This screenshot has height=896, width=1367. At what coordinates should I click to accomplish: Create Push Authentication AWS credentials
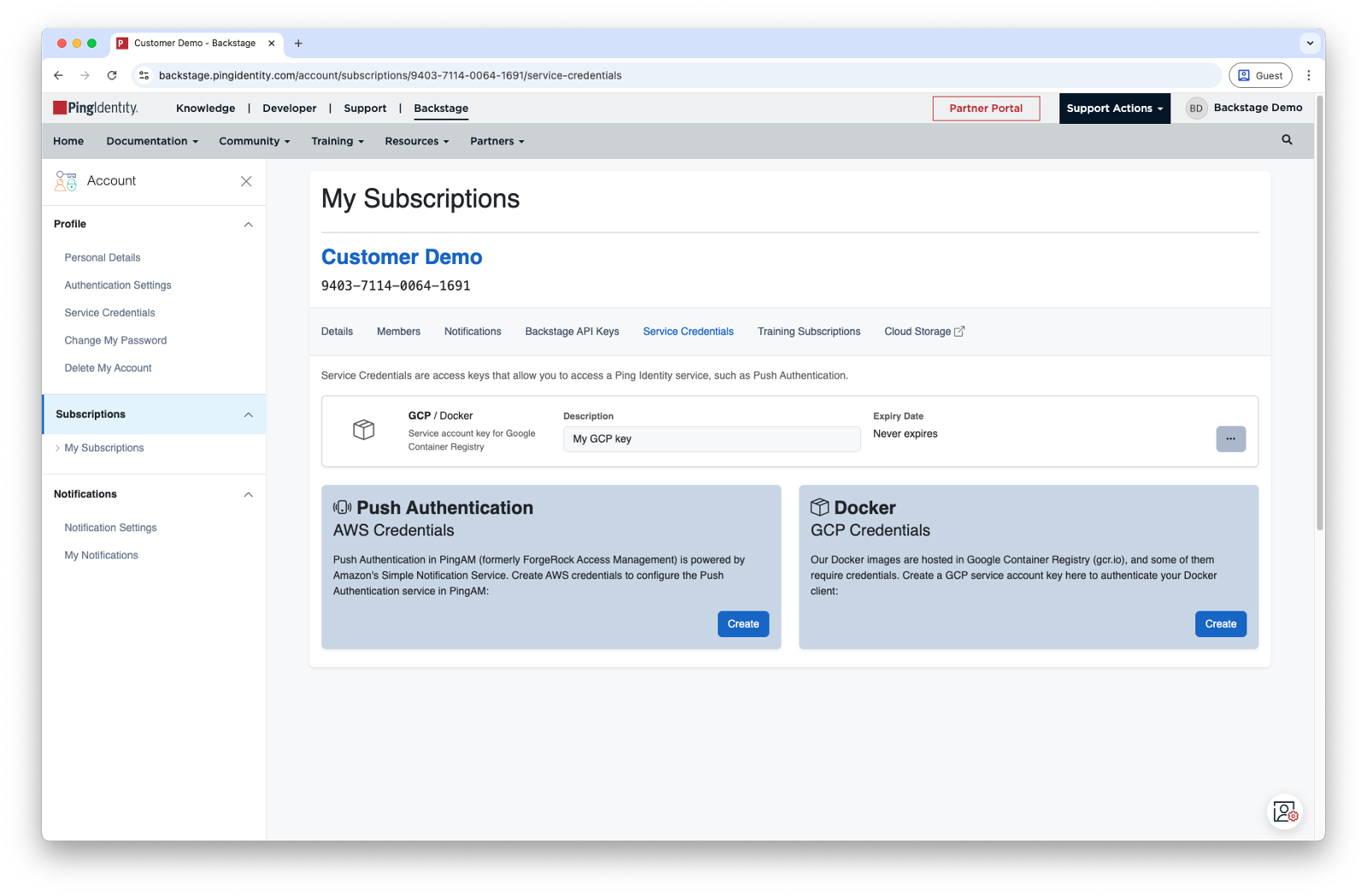(x=742, y=624)
